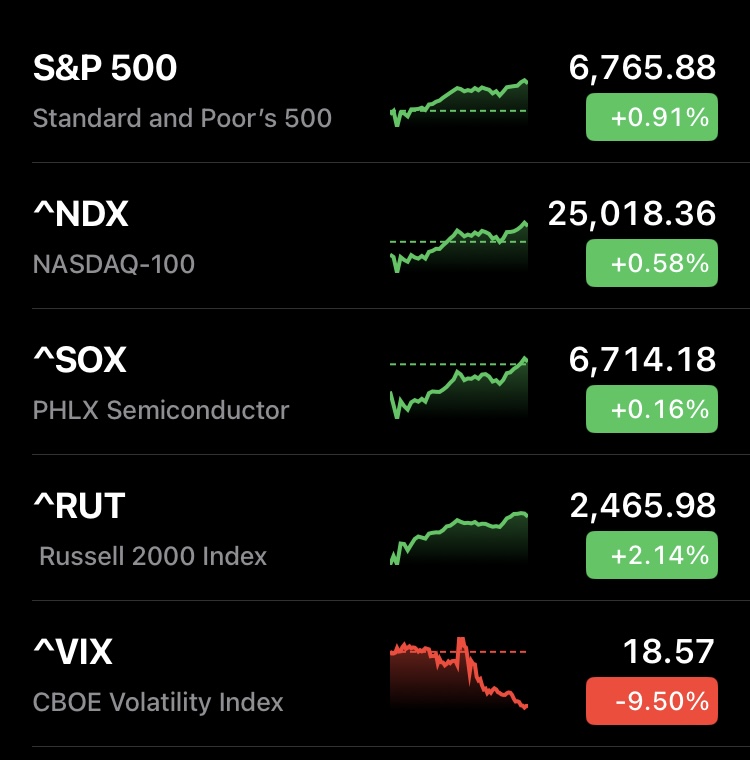This screenshot has height=760, width=750.
Task: View the ^SOX mini price chart
Action: pyautogui.click(x=458, y=388)
